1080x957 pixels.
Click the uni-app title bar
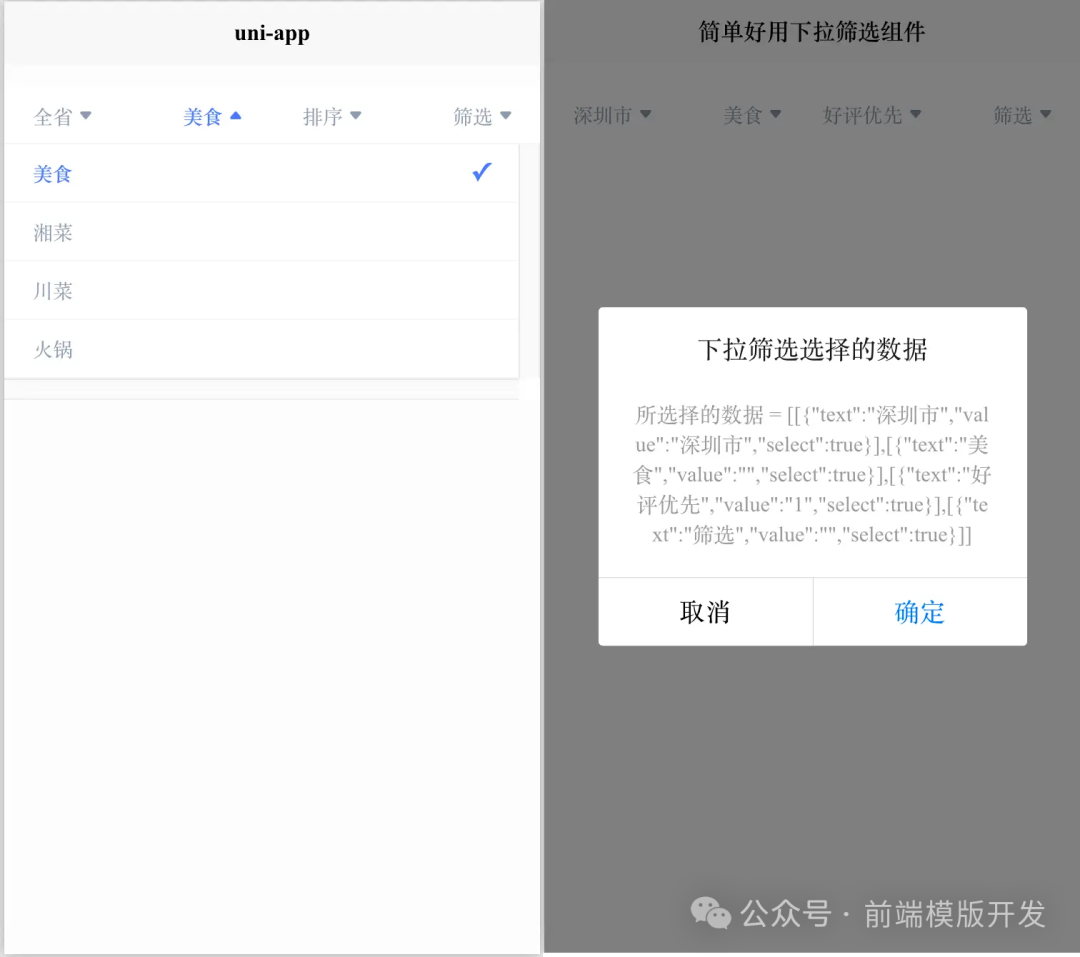click(271, 33)
